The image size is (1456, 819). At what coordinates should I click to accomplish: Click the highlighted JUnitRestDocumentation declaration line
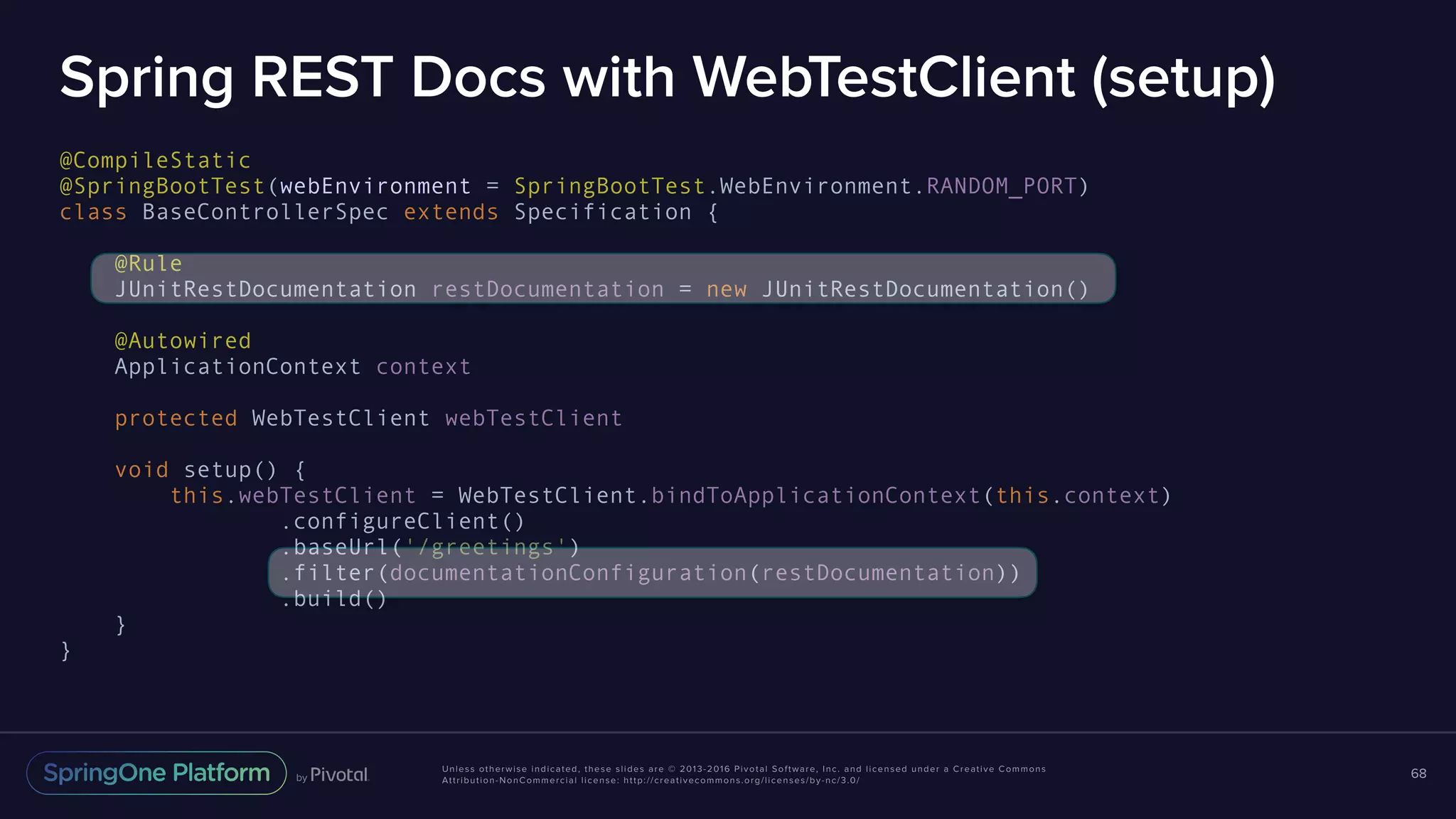point(601,290)
